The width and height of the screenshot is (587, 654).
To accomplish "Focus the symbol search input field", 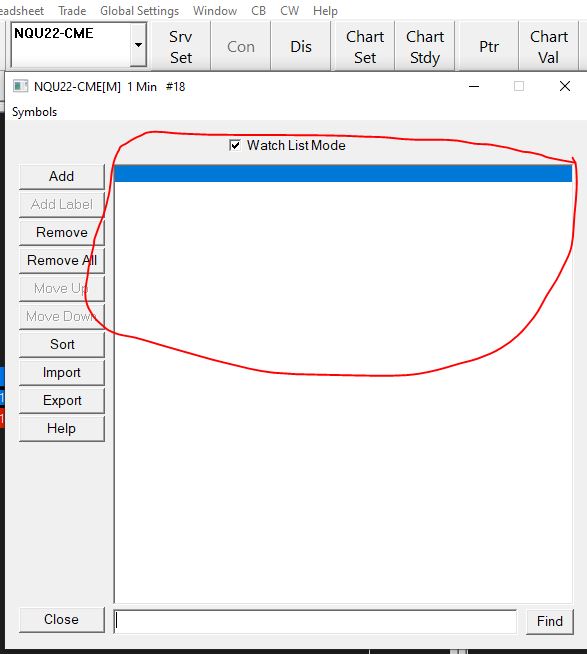I will point(315,621).
